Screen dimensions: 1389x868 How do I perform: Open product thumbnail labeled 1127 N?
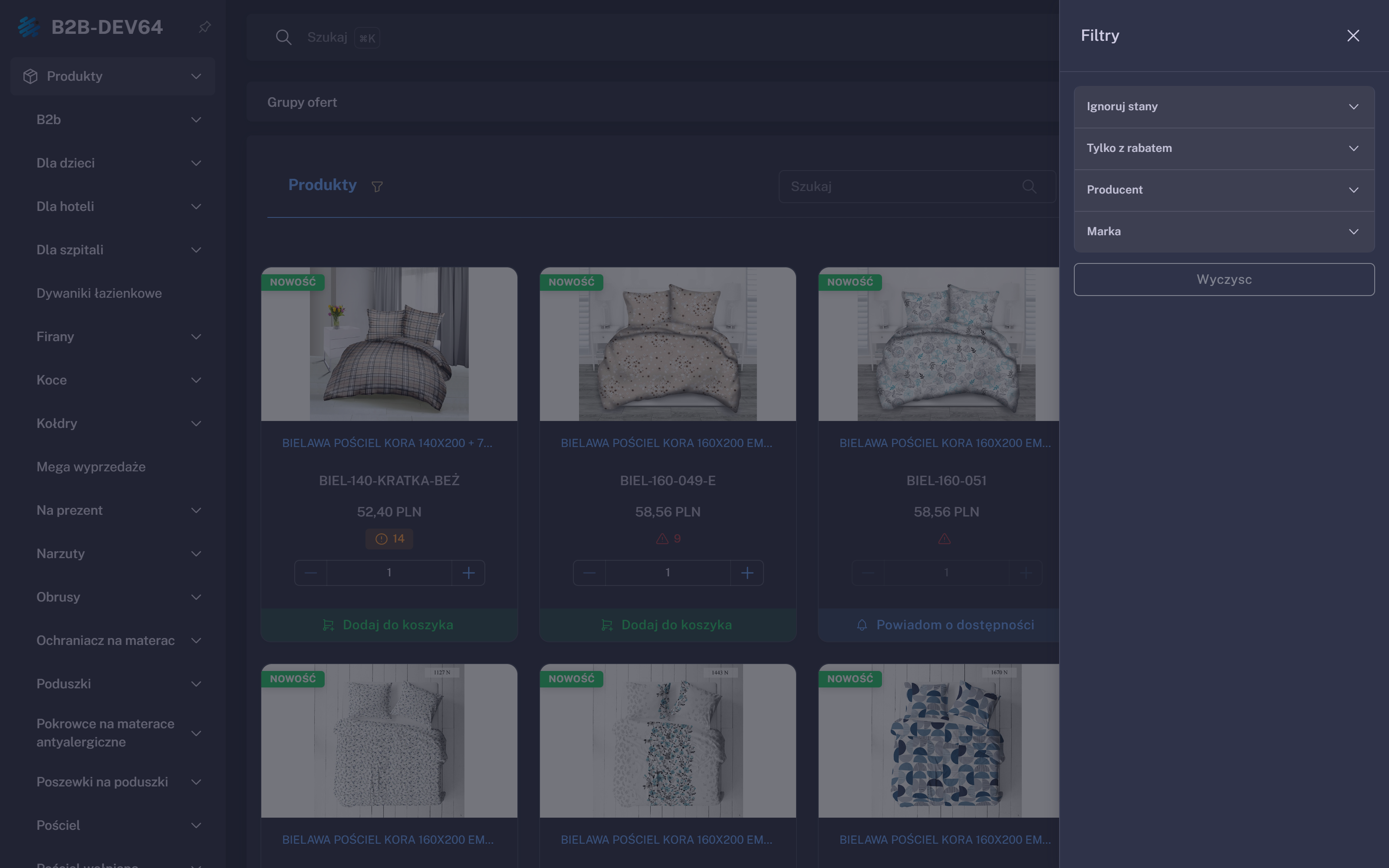[389, 740]
